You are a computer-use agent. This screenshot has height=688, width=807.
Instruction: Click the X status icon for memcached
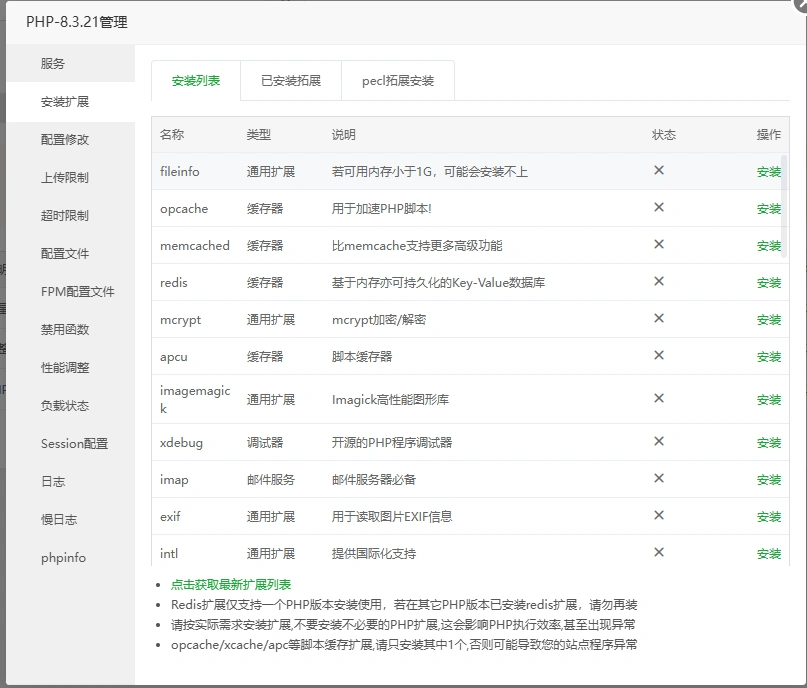coord(659,244)
